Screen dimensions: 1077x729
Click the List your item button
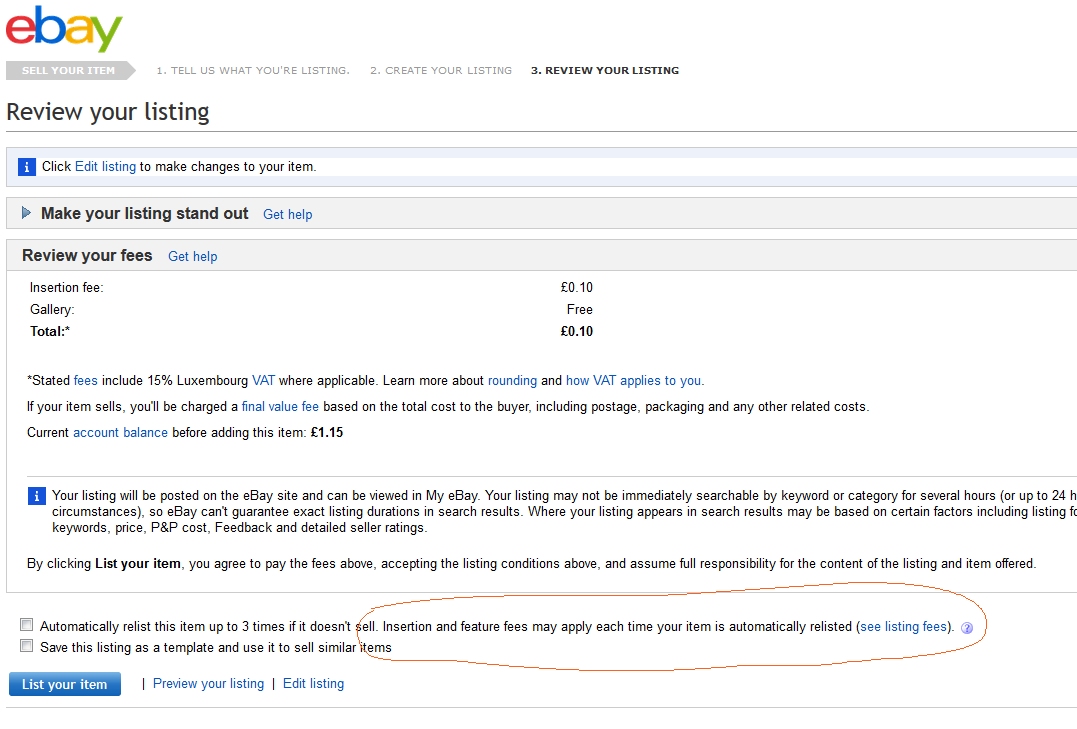pos(64,684)
